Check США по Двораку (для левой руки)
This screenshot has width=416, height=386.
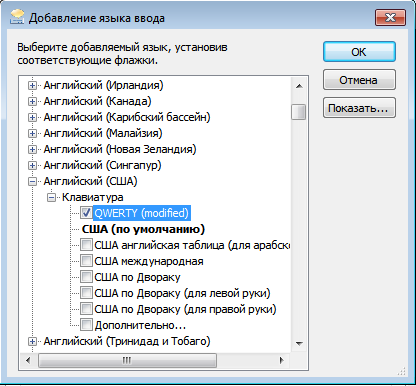(x=86, y=293)
